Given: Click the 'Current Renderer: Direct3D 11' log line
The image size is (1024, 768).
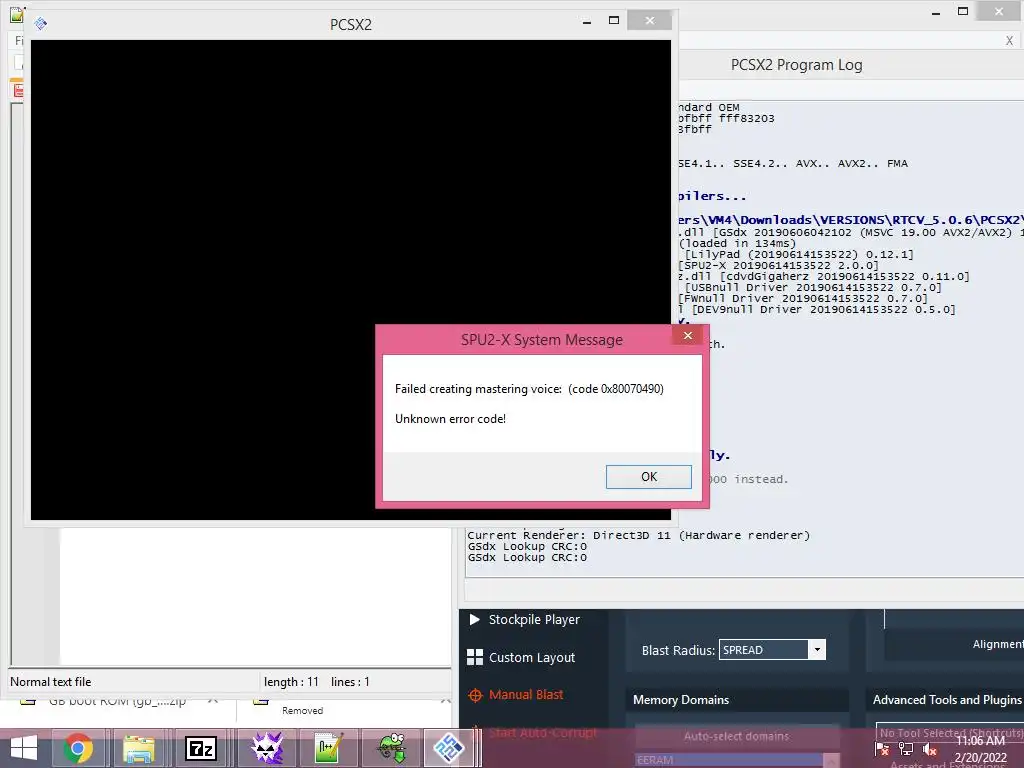Looking at the screenshot, I should [639, 536].
